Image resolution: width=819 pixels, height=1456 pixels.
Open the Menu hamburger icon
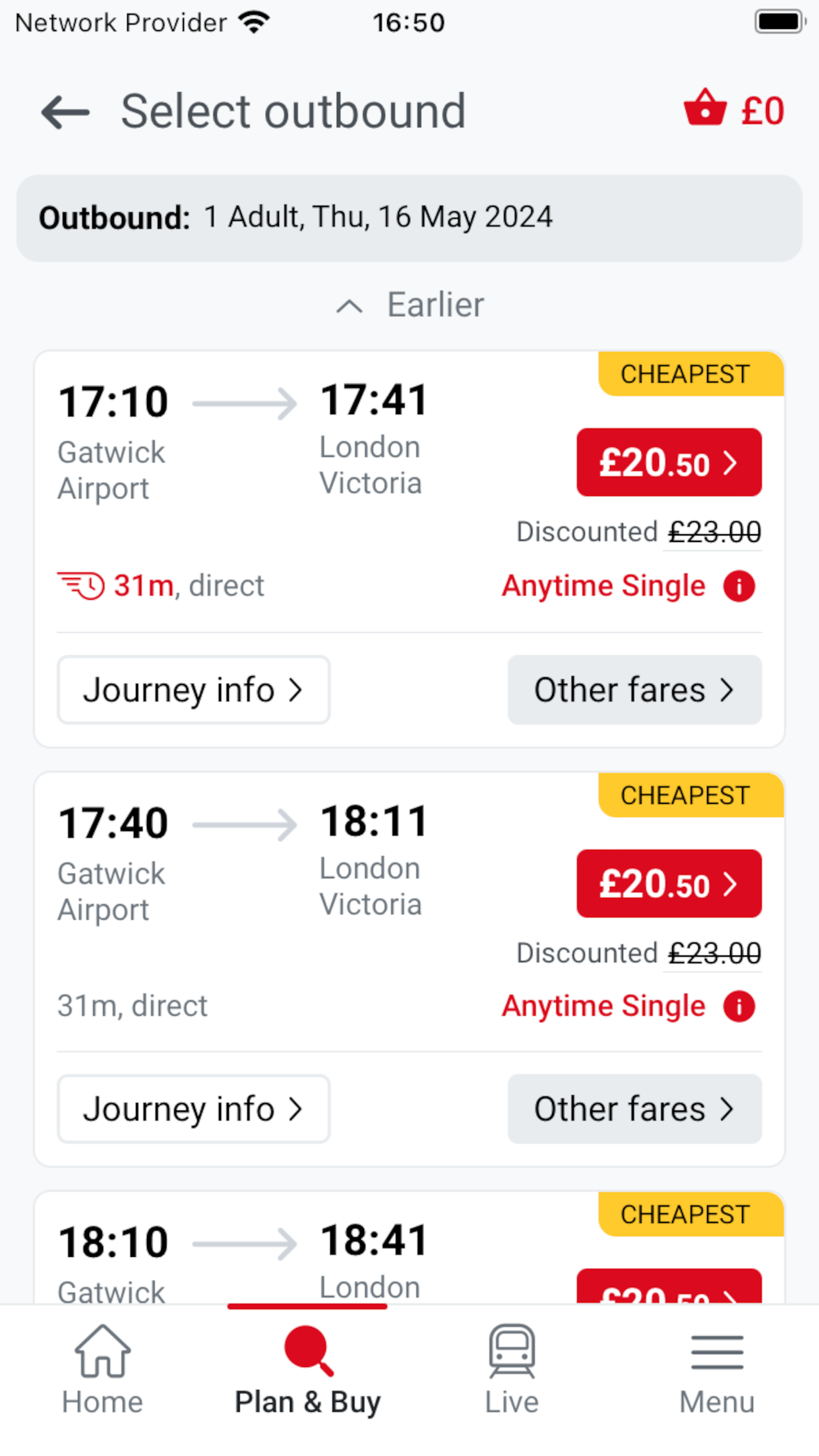tap(717, 1372)
